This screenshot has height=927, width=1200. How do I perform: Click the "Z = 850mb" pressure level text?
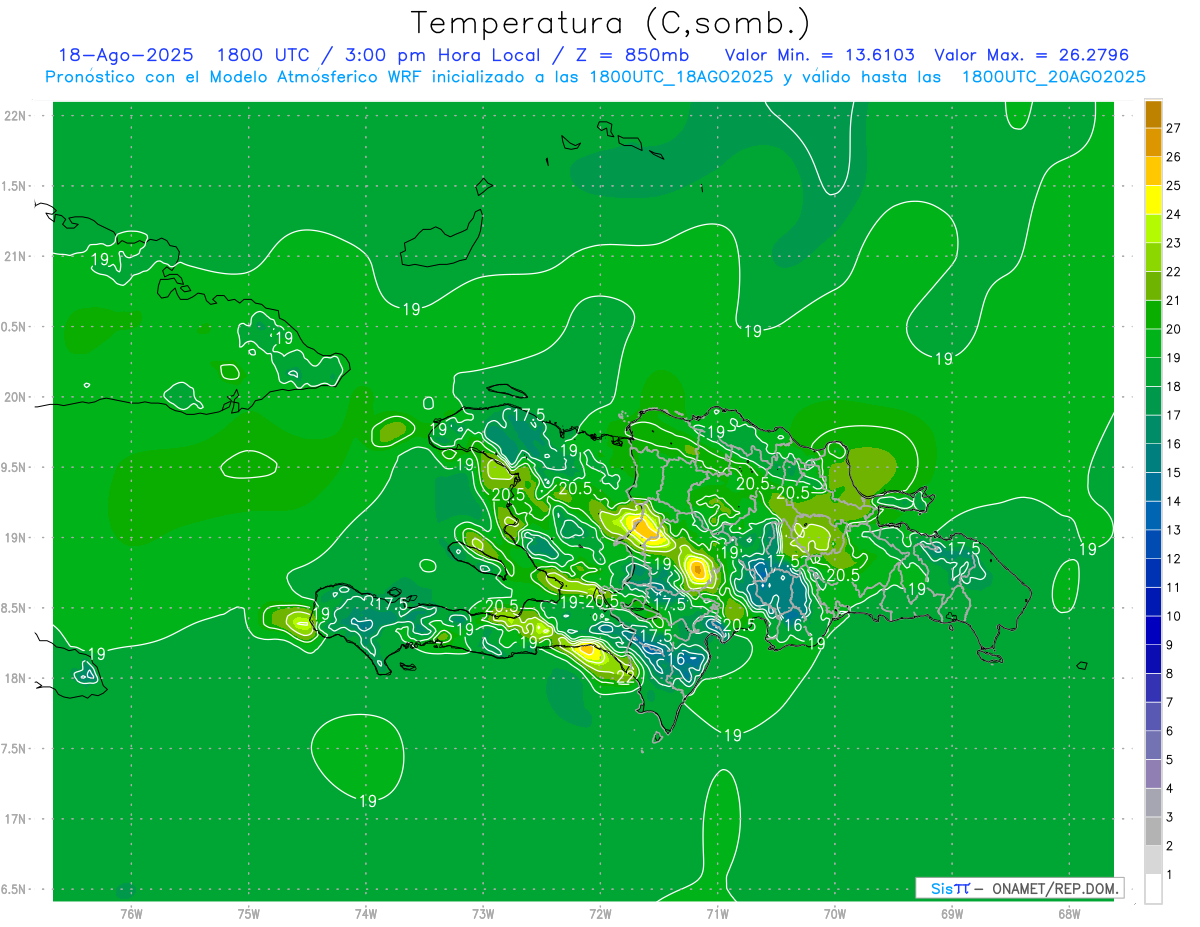point(623,55)
